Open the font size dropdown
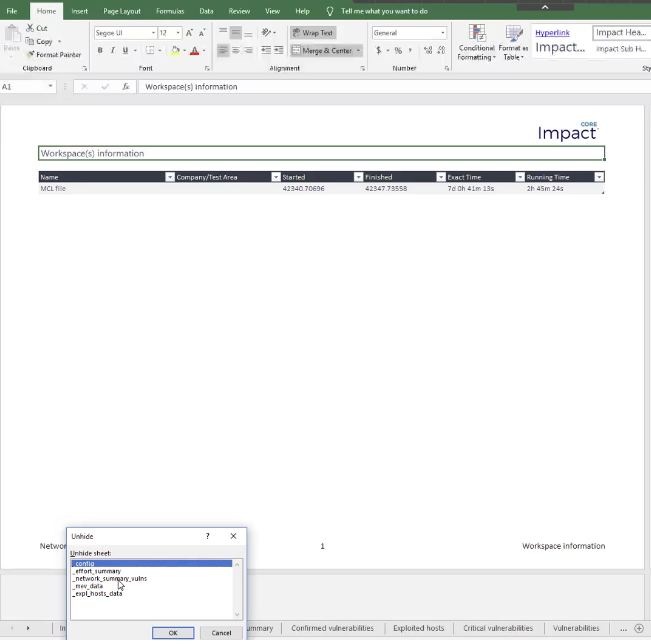 [178, 33]
